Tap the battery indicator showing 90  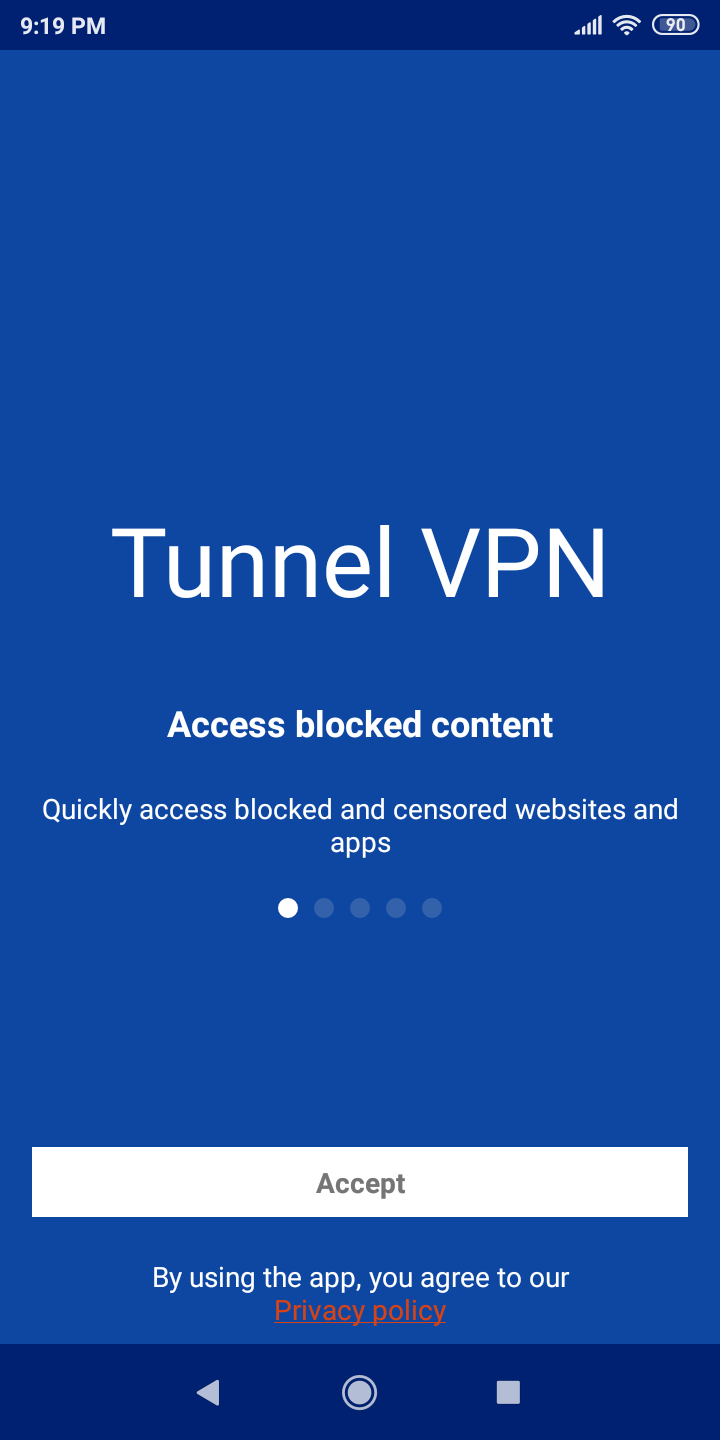pos(676,25)
